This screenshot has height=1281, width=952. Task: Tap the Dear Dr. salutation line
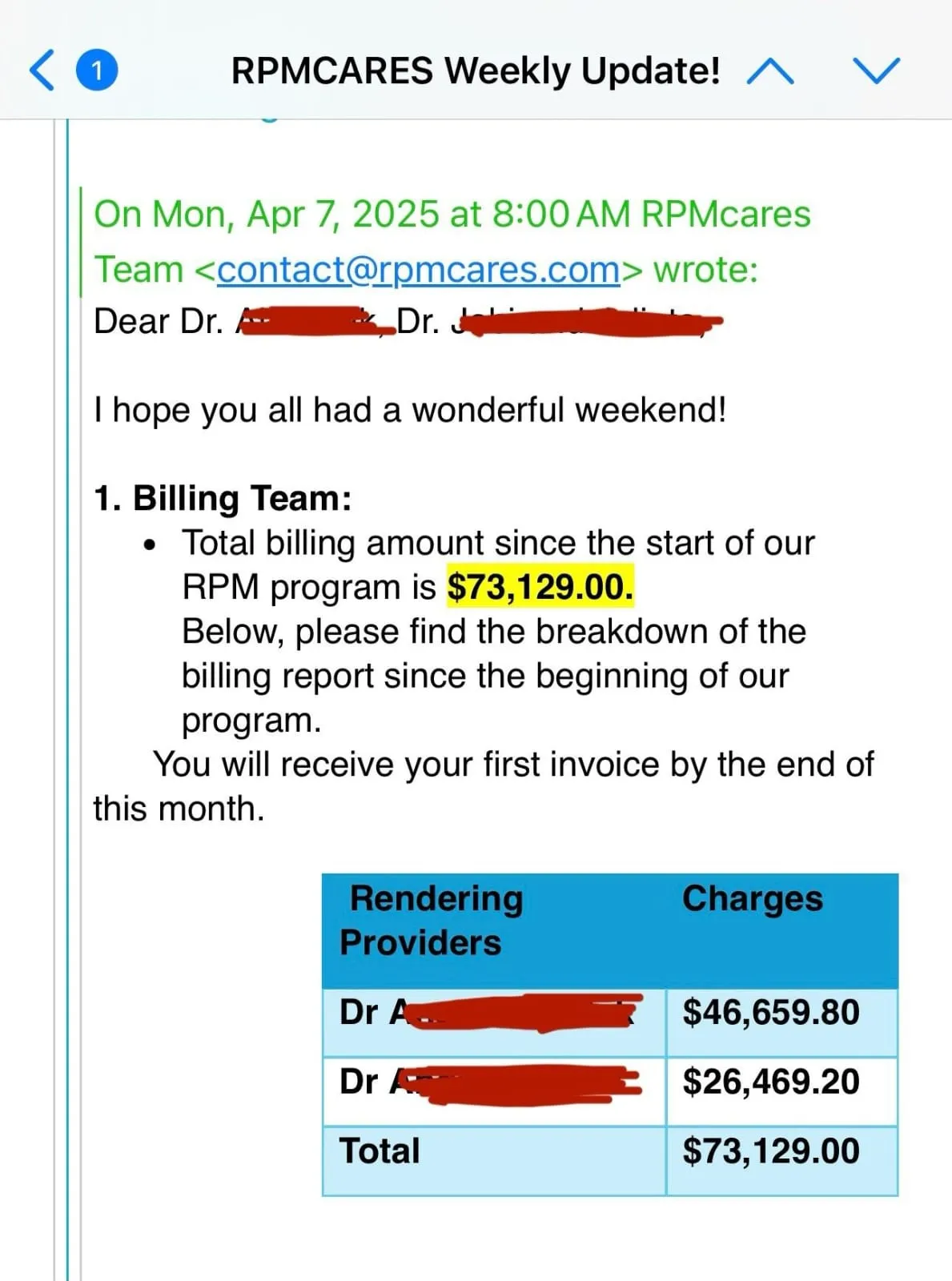click(408, 322)
